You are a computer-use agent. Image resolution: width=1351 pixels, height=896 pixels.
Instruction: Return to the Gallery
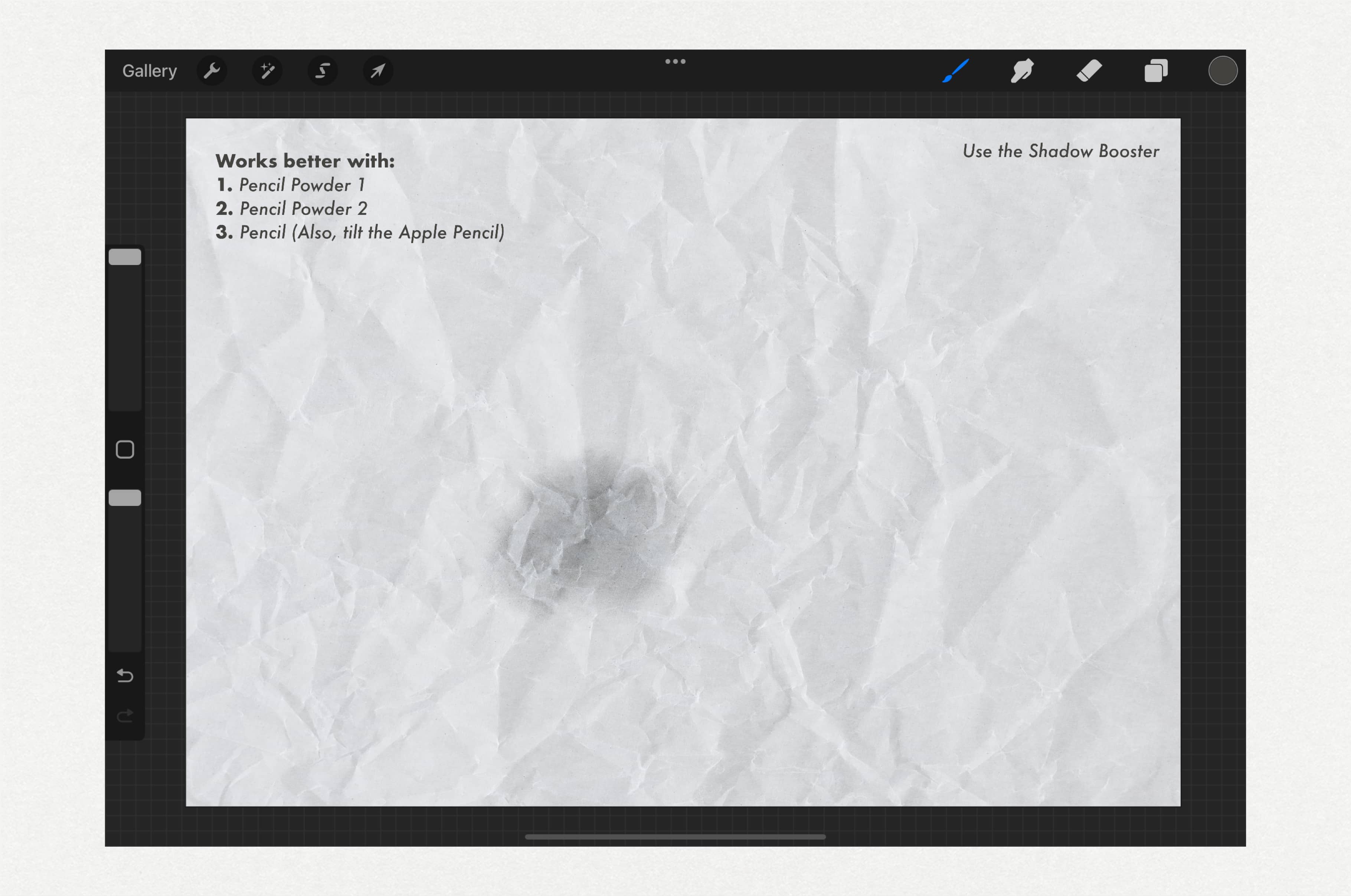(150, 71)
